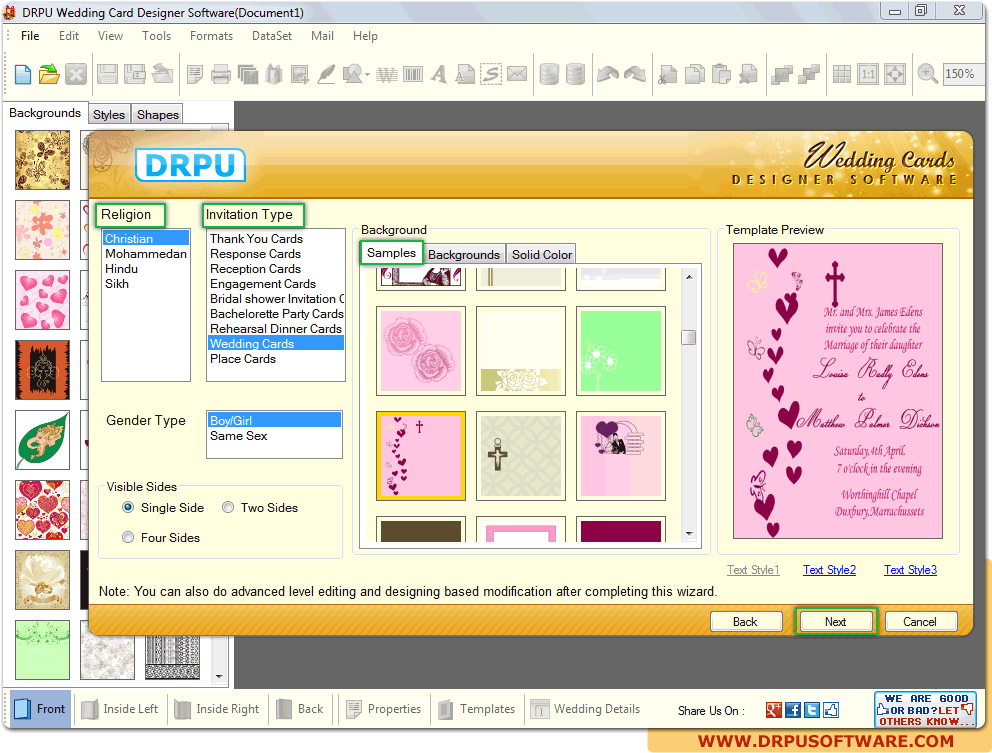Image resolution: width=992 pixels, height=753 pixels.
Task: Click the email envelope icon
Action: point(517,75)
